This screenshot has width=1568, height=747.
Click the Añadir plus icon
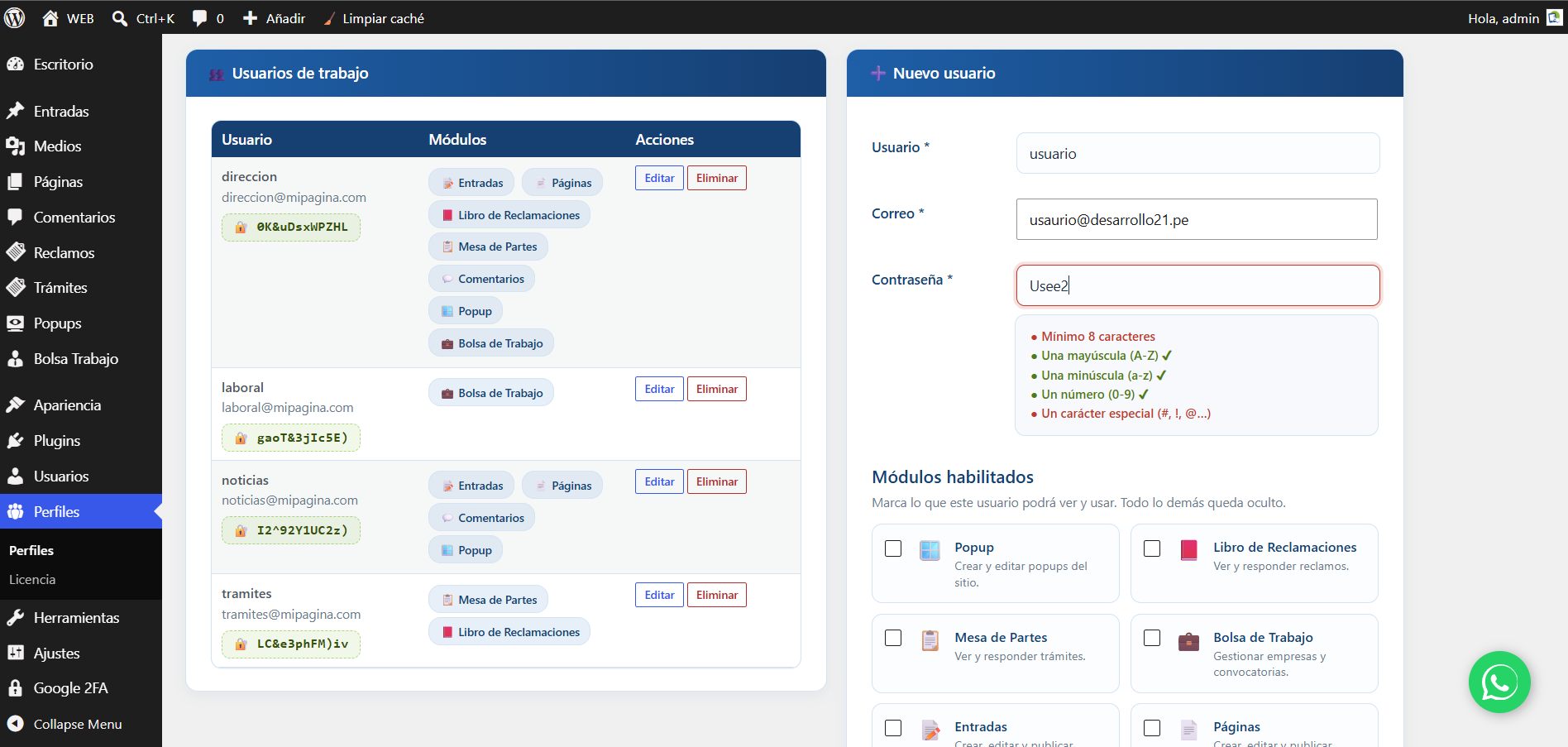250,18
